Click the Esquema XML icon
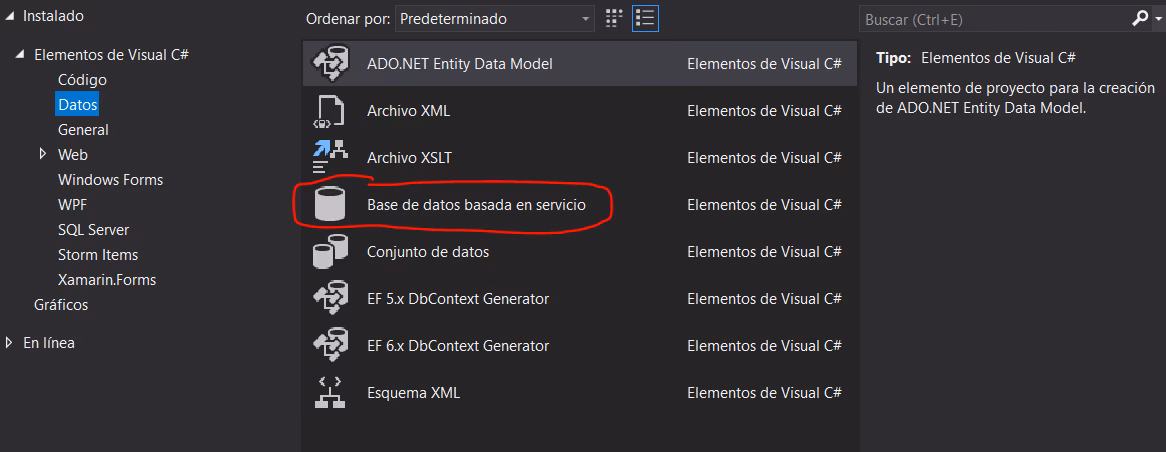The image size is (1166, 452). pyautogui.click(x=329, y=393)
